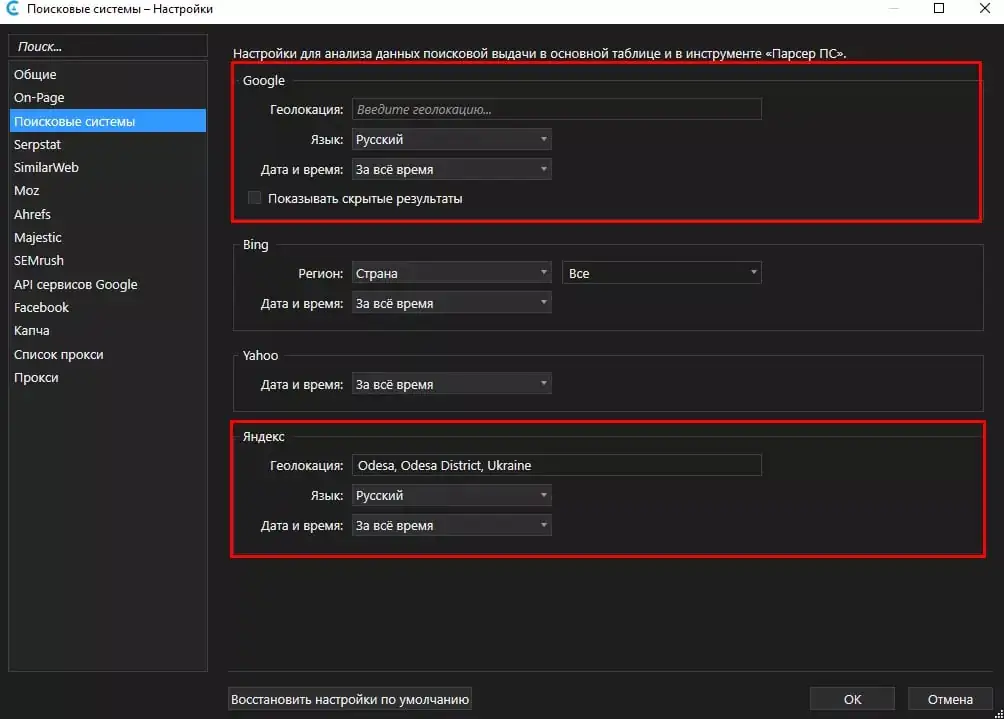Click the restore default settings button
The image size is (1004, 719).
click(x=350, y=699)
